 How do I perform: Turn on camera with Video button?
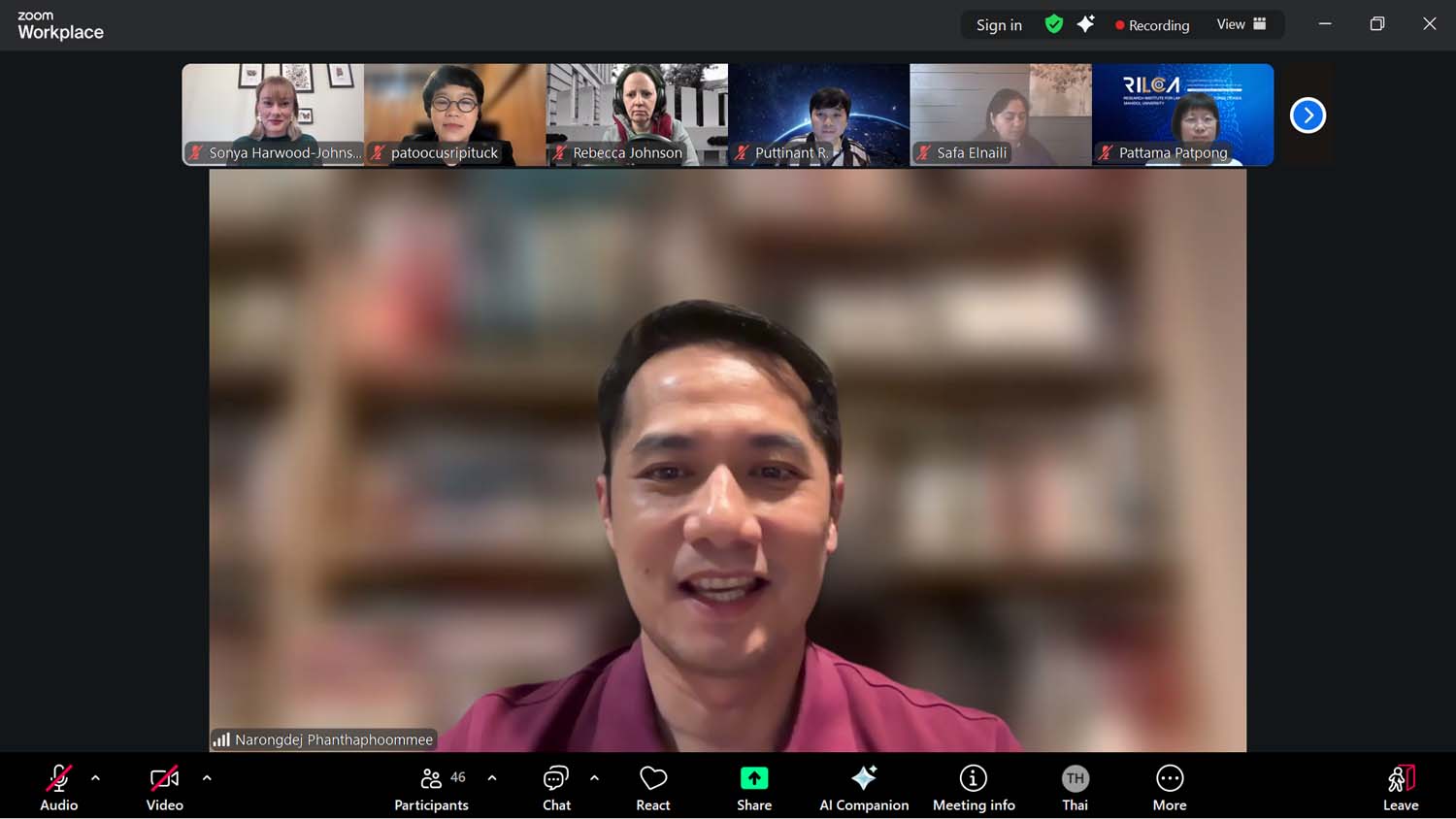[164, 787]
